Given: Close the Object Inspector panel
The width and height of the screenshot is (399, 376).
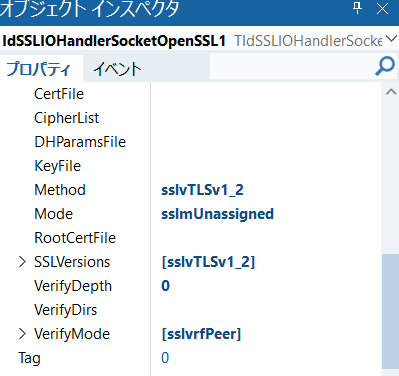Looking at the screenshot, I should pos(382,9).
